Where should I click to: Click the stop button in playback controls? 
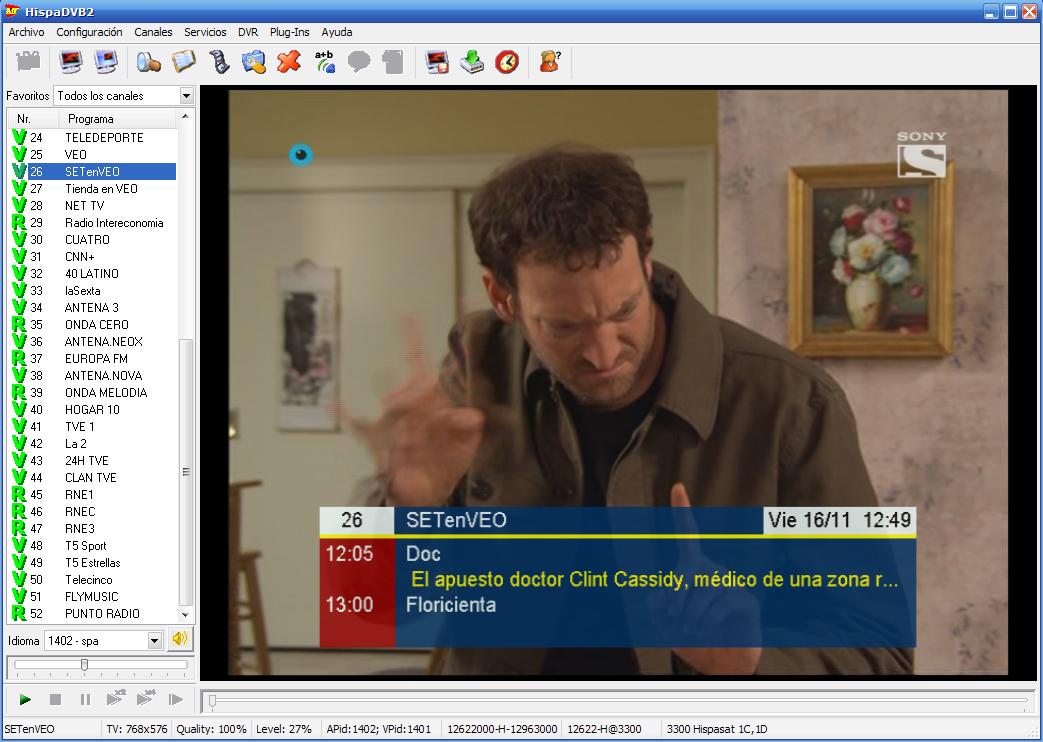[55, 699]
